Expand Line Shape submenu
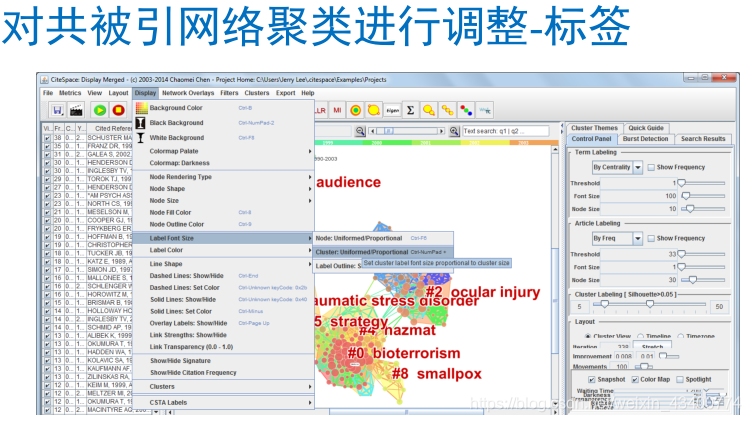This screenshot has width=751, height=422. pos(224,264)
